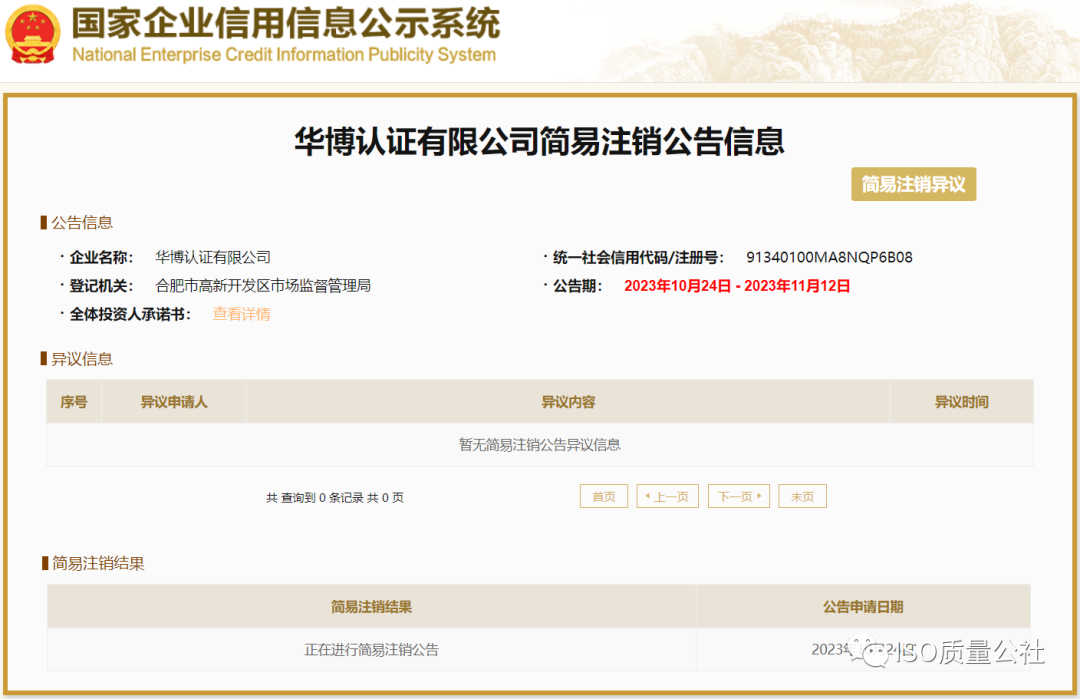This screenshot has height=699, width=1080.
Task: Open the 查看详情 link
Action: pos(241,314)
